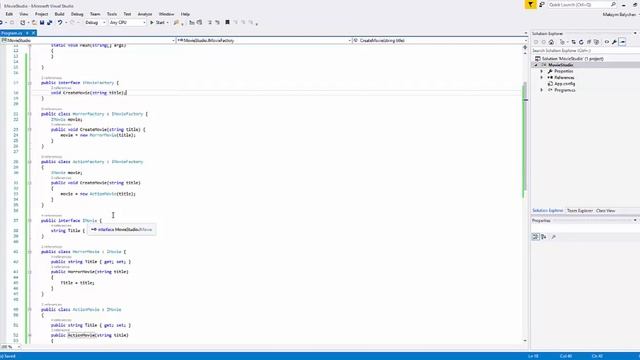Image resolution: width=640 pixels, height=360 pixels.
Task: Expand the Properties node arrow
Action: (542, 71)
